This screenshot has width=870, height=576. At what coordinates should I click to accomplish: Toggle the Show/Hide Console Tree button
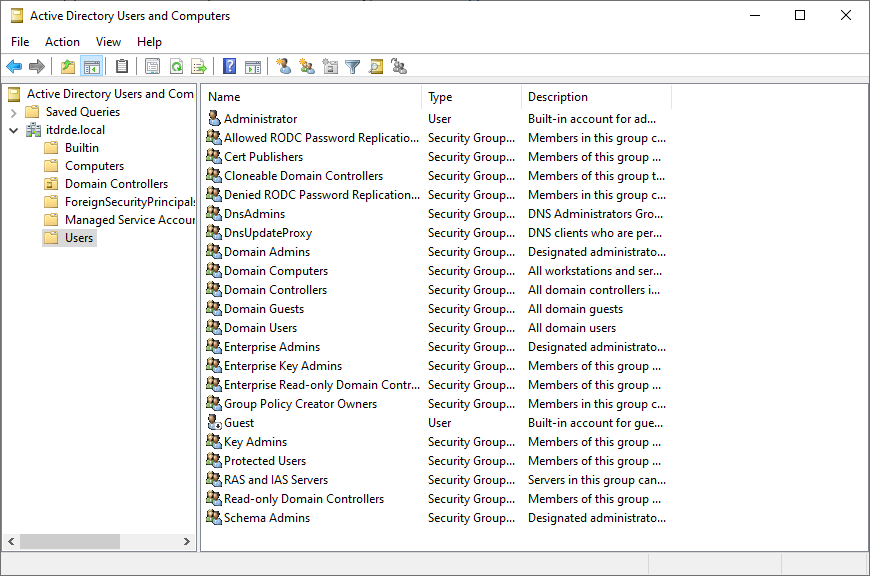tap(92, 67)
